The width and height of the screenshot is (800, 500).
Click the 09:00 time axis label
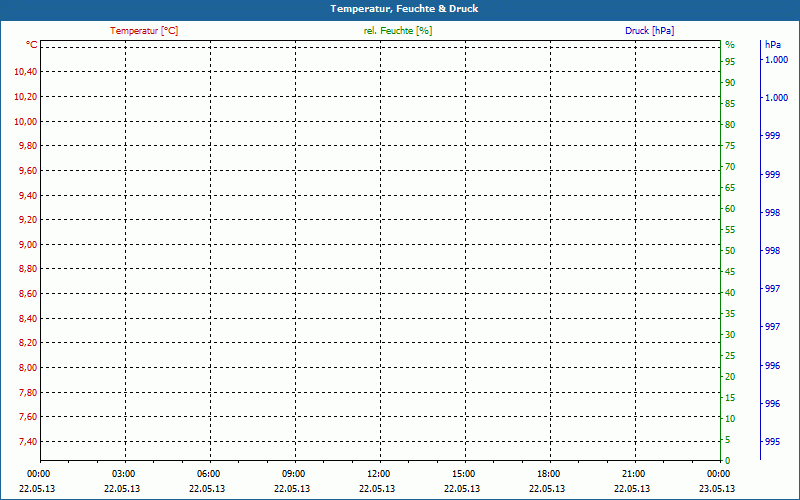click(293, 474)
